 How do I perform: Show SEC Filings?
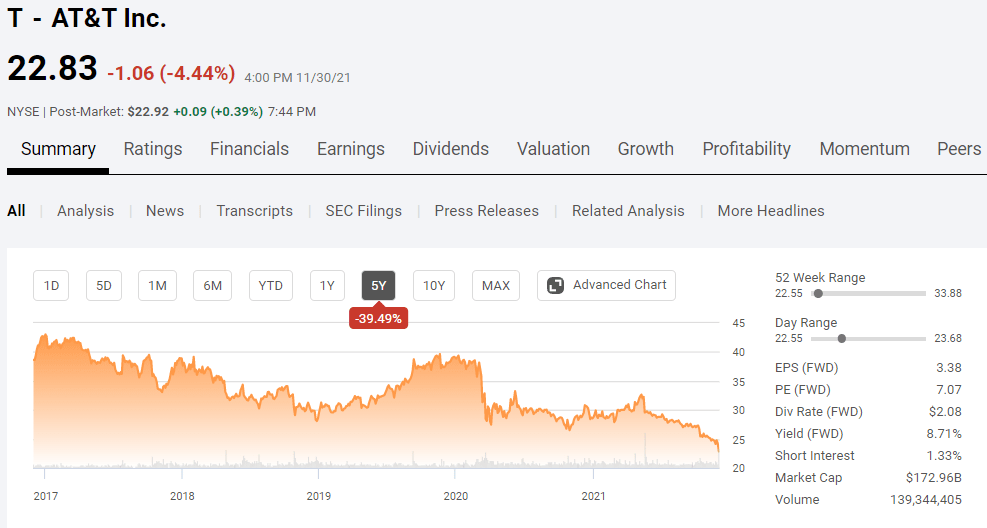coord(363,211)
